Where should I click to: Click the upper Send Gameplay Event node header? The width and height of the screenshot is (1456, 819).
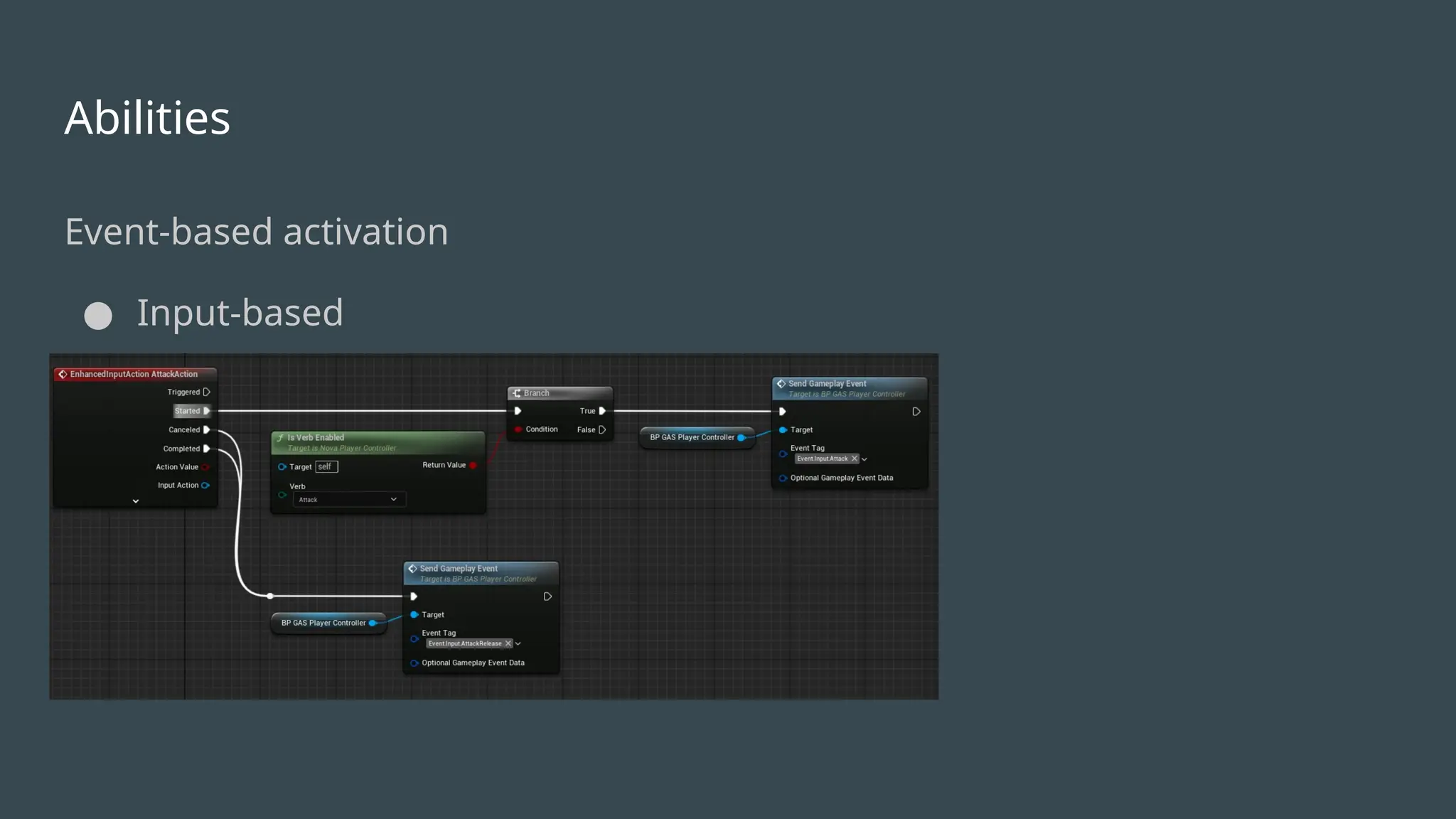850,388
